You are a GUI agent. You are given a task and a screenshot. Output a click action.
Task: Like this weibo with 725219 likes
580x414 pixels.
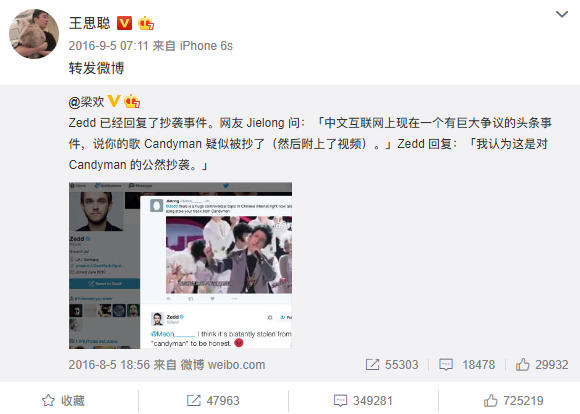[x=513, y=401]
